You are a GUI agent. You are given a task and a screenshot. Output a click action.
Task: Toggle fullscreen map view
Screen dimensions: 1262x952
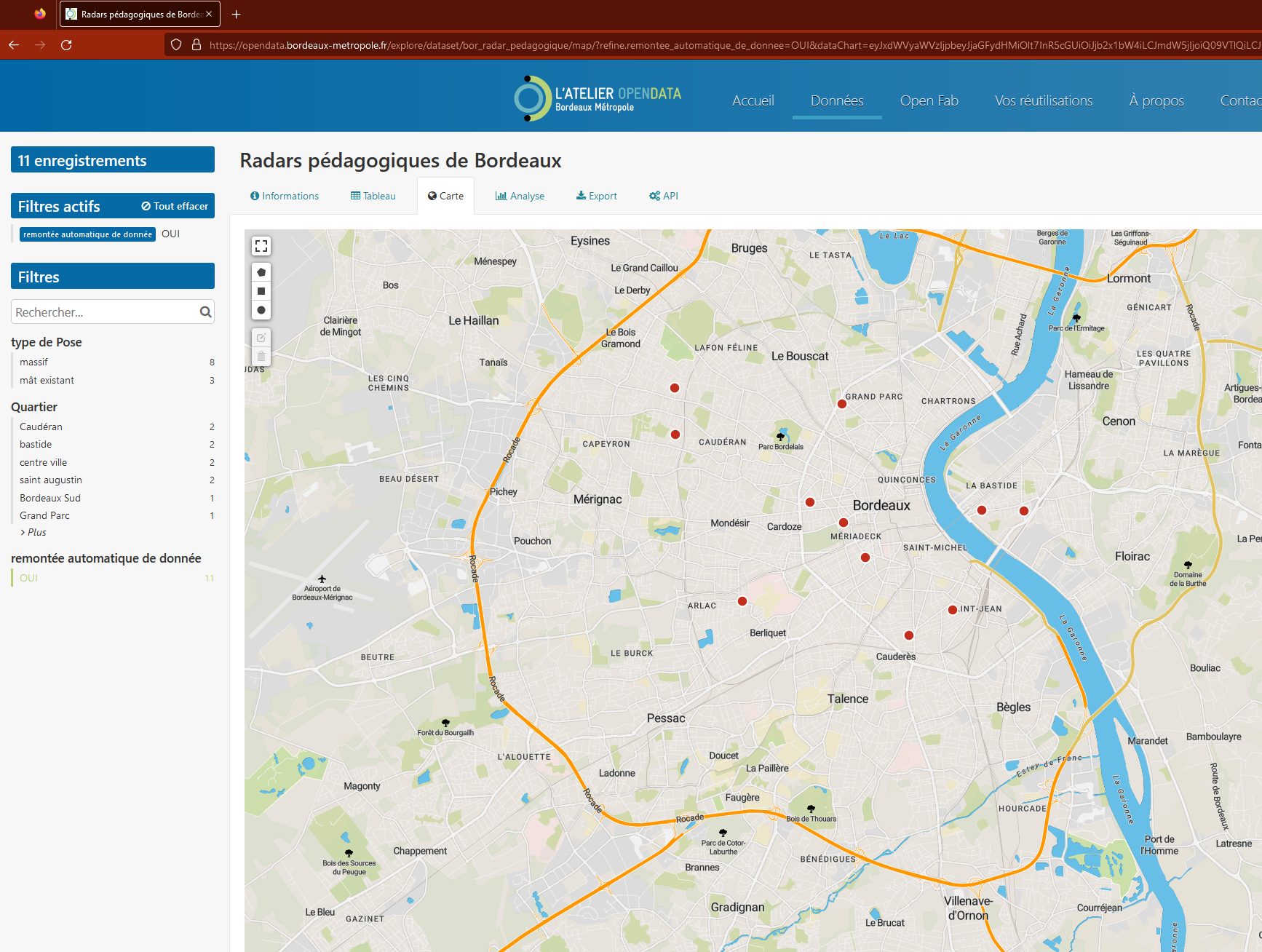point(261,246)
